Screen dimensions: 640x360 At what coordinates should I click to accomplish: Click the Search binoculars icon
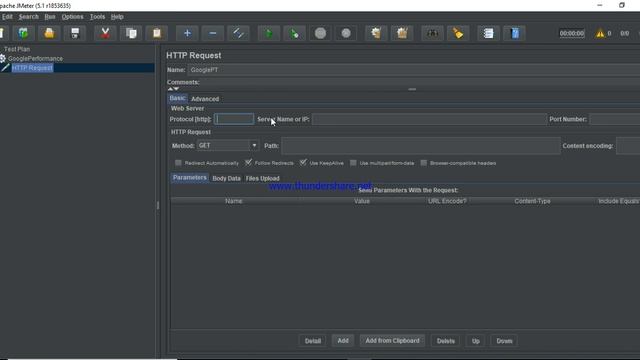pos(432,33)
